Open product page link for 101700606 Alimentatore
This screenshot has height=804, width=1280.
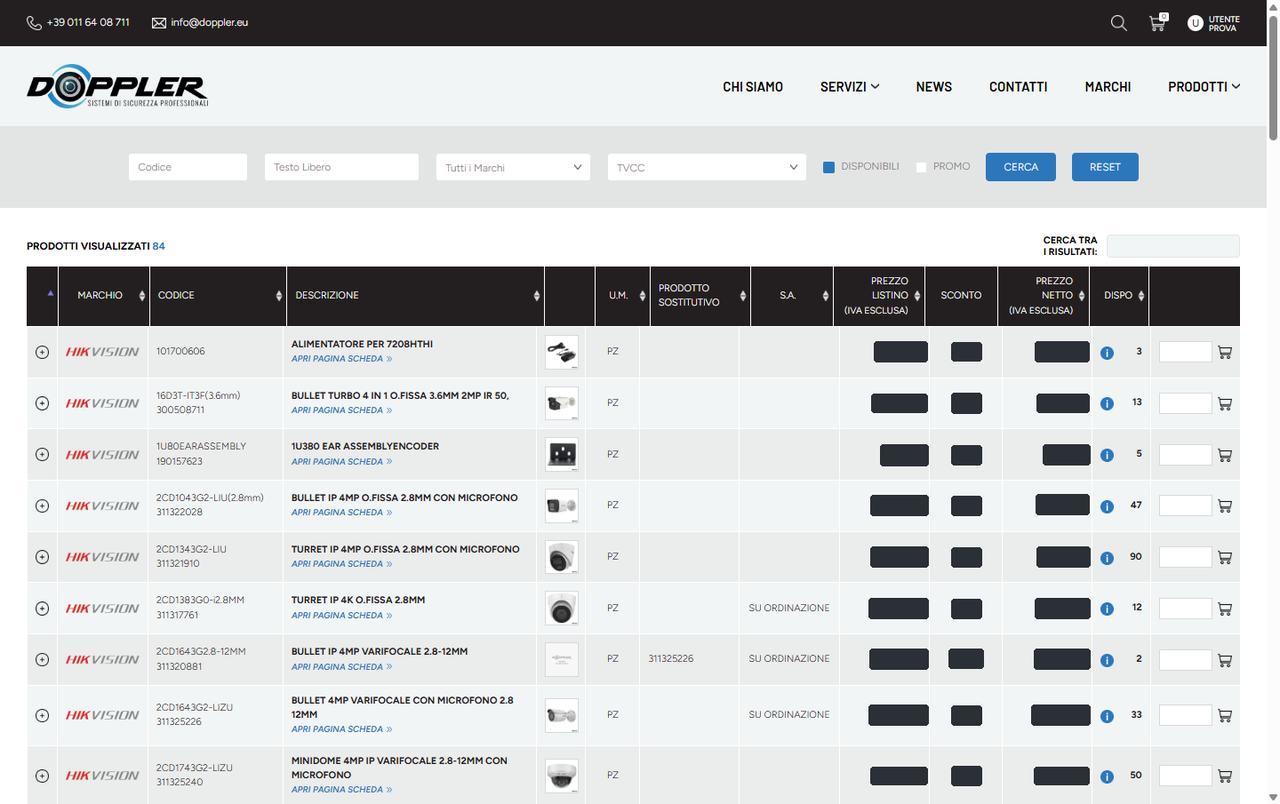click(x=342, y=359)
